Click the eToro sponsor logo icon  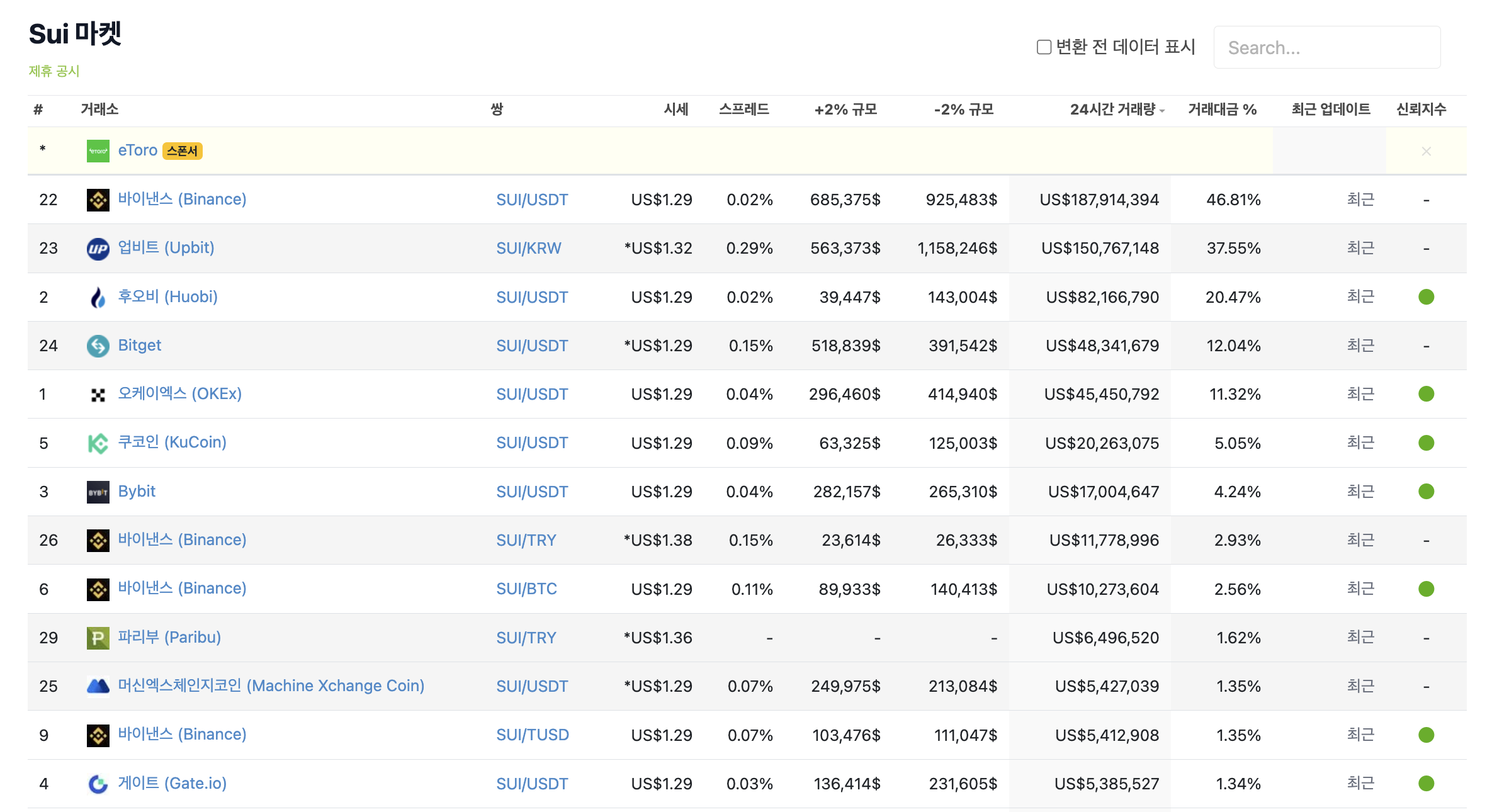(x=98, y=151)
